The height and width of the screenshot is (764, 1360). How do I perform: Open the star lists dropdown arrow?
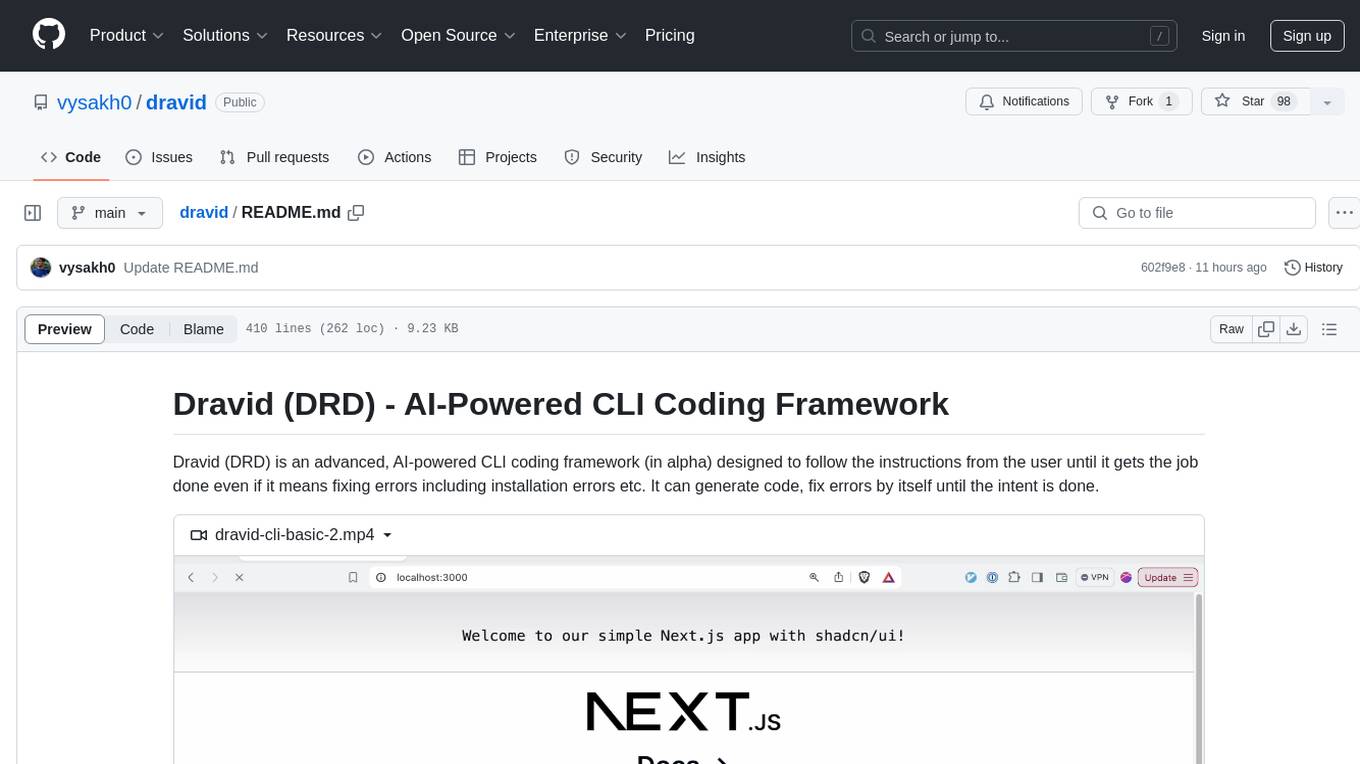point(1327,102)
